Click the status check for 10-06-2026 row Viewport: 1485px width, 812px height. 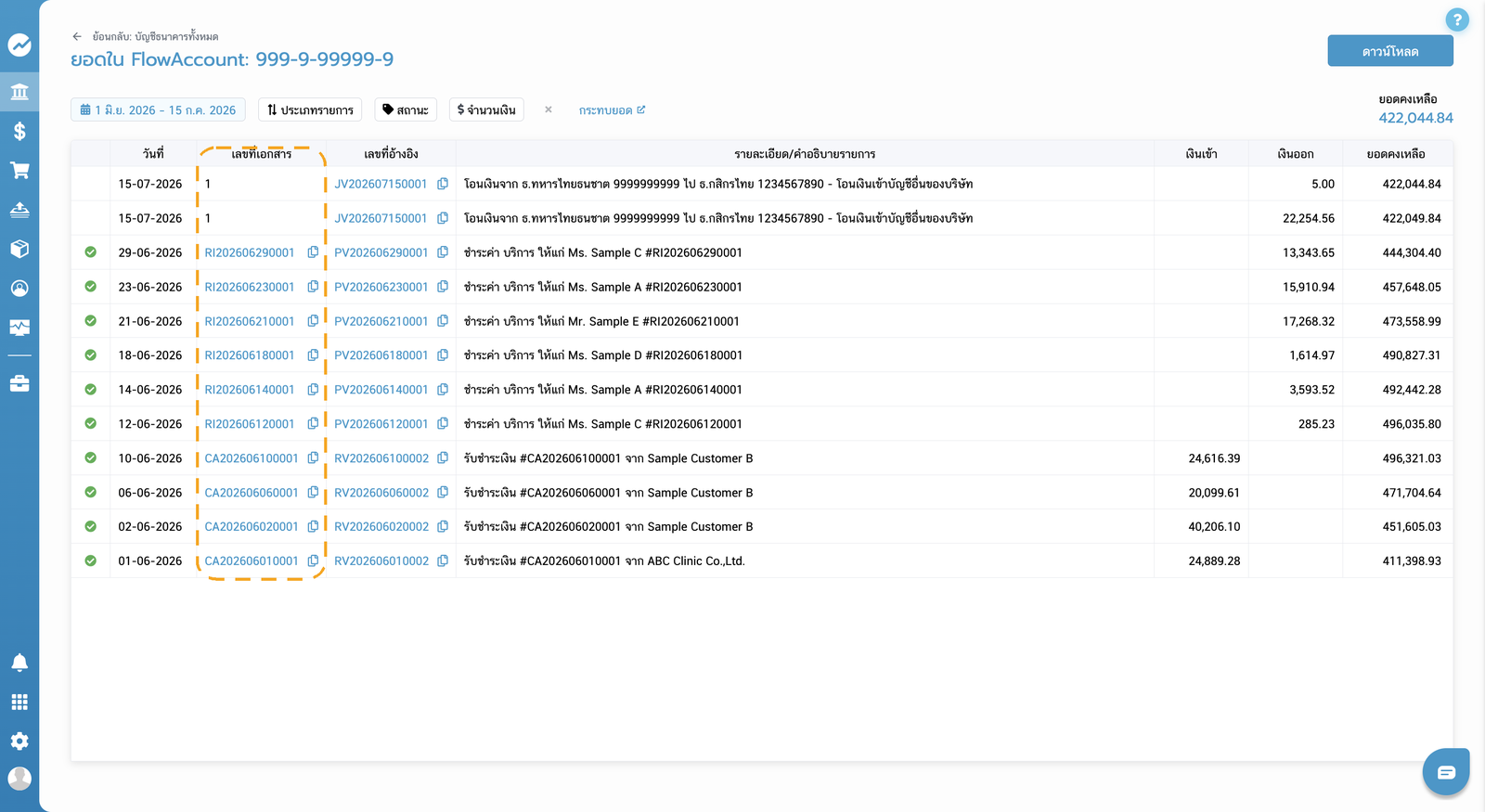(90, 458)
